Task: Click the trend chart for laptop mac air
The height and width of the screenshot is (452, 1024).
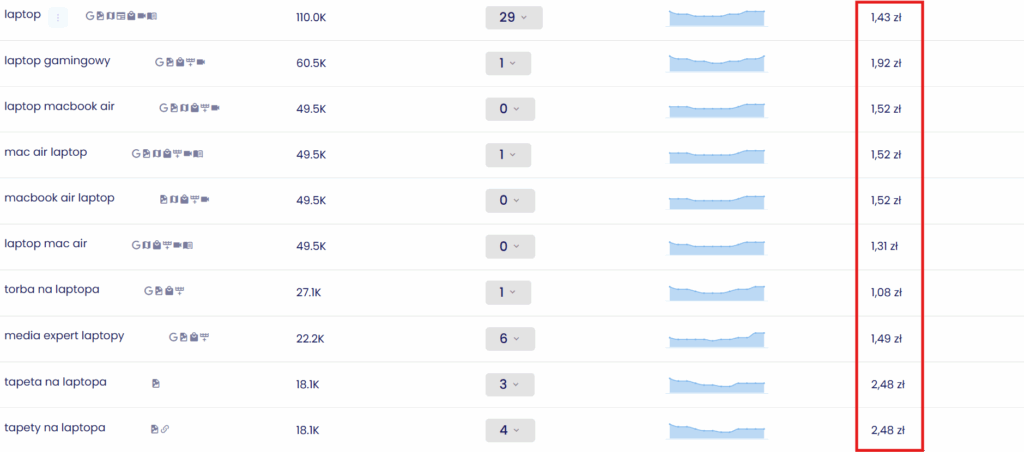Action: 716,248
